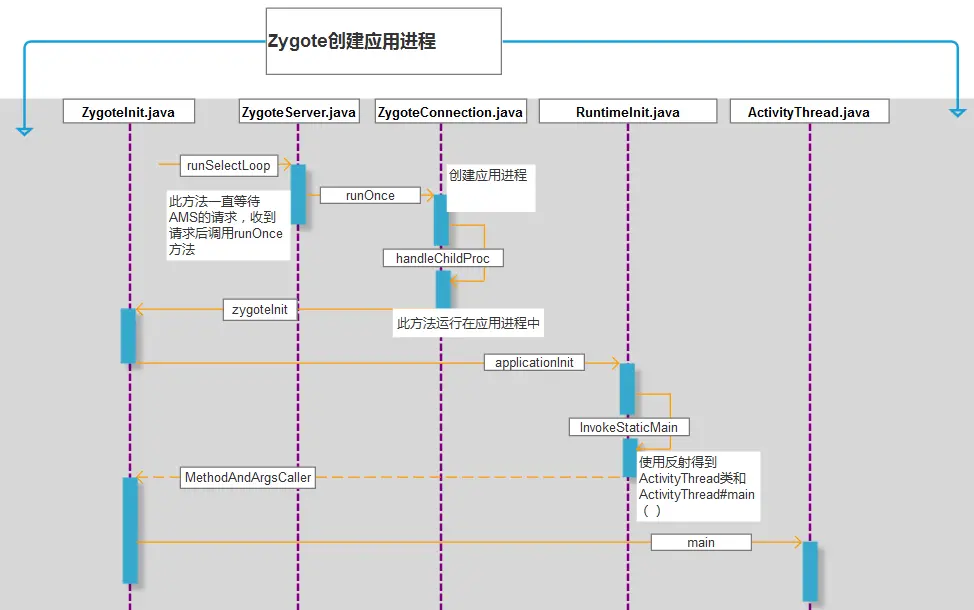
Task: Click the runOnce message label
Action: pyautogui.click(x=370, y=196)
